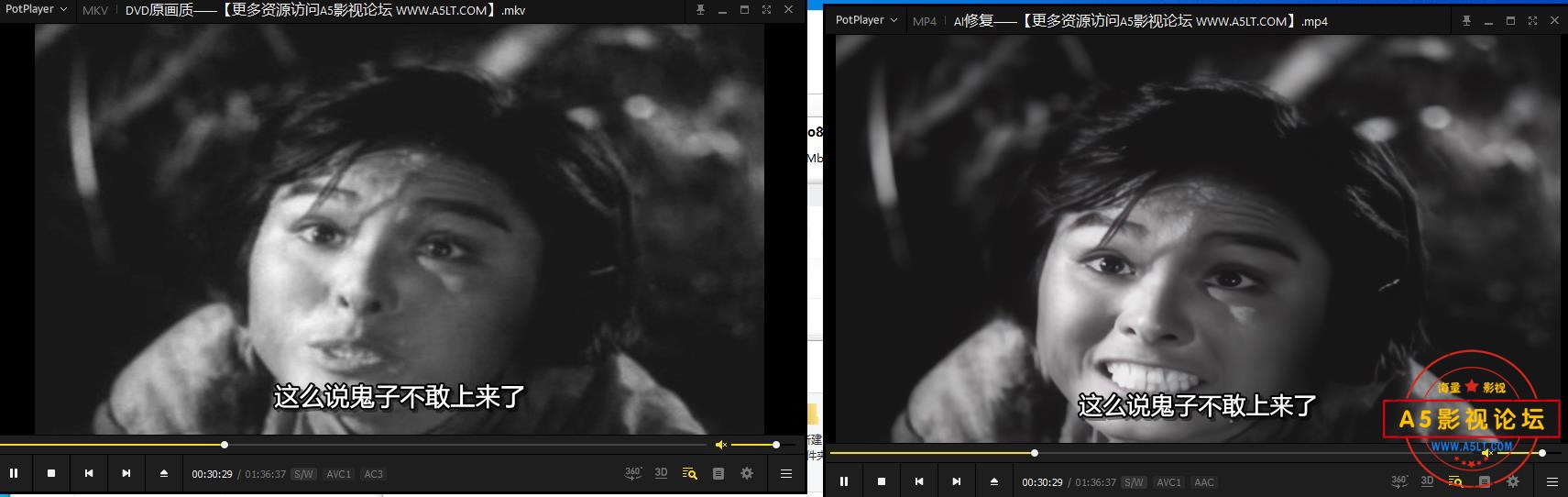Click volume slider handle in MKV player
The height and width of the screenshot is (497, 1568).
coord(776,445)
